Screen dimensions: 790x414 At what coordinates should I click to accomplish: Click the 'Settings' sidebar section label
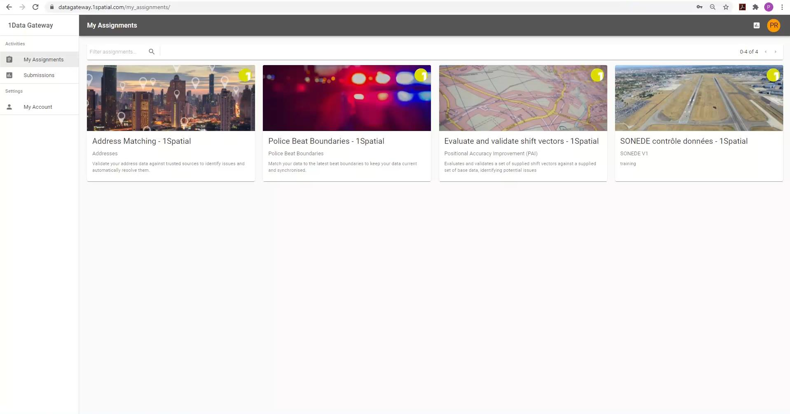tap(14, 91)
